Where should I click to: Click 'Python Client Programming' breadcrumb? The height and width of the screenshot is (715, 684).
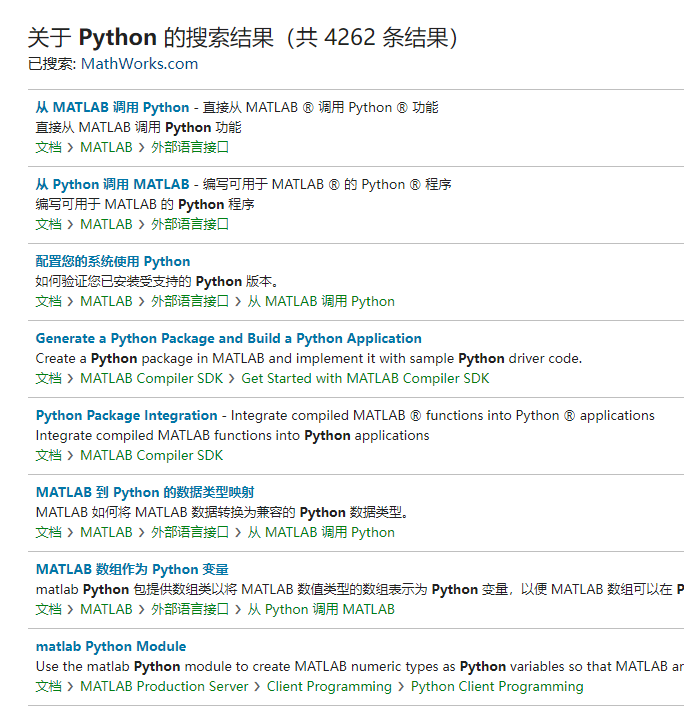(497, 686)
